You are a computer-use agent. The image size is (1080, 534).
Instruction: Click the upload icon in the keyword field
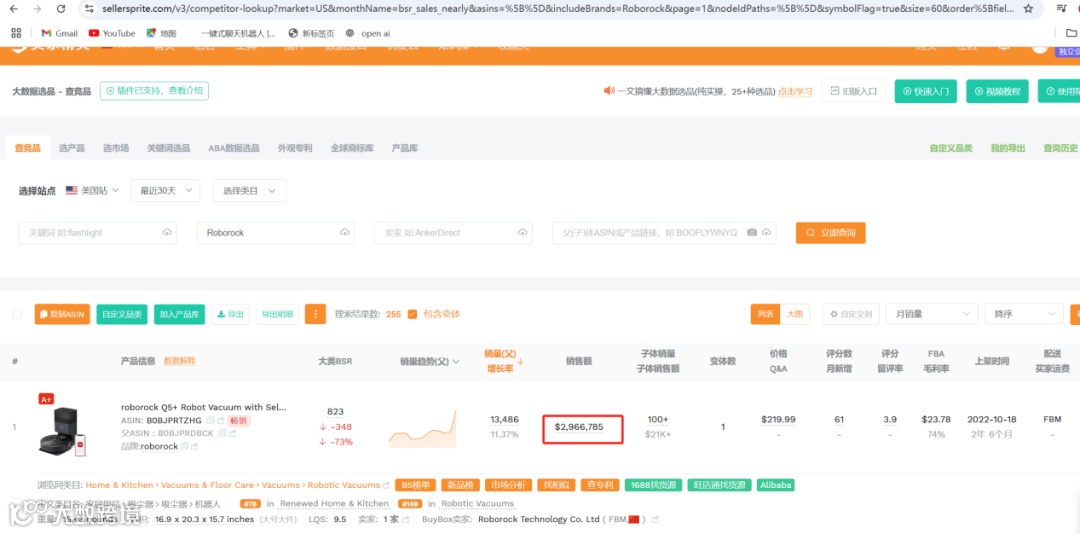[167, 233]
